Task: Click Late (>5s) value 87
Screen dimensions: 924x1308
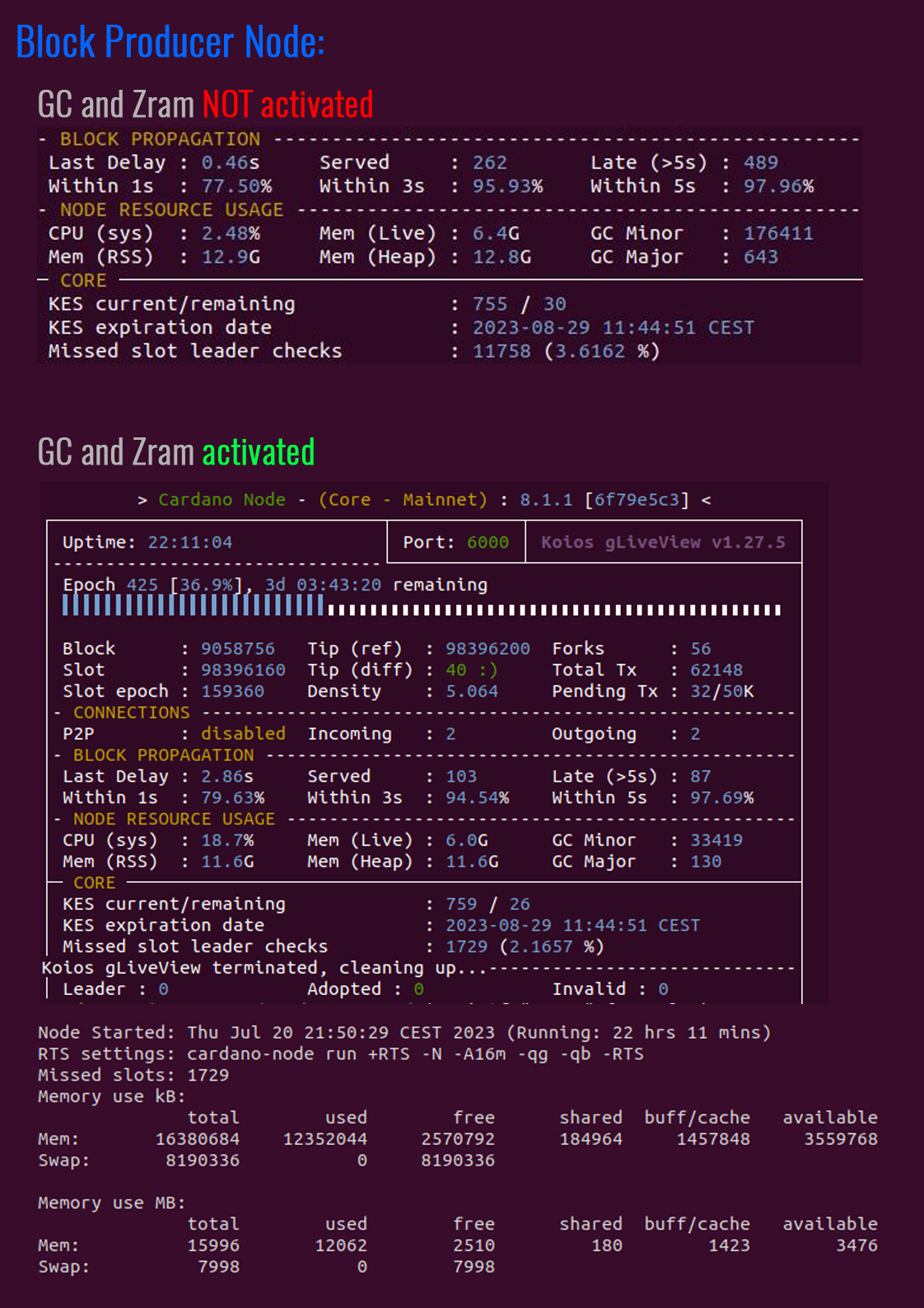Action: [701, 777]
